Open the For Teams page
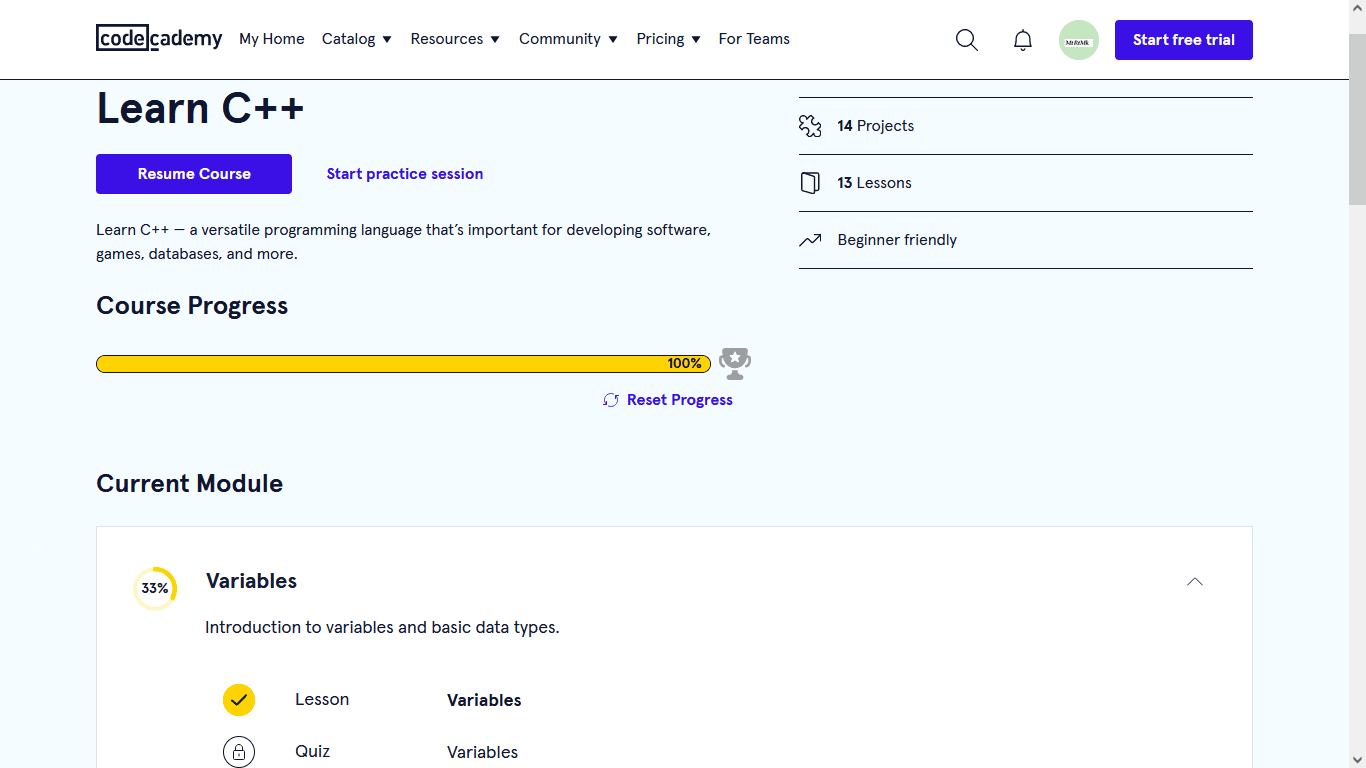The height and width of the screenshot is (768, 1366). click(754, 39)
